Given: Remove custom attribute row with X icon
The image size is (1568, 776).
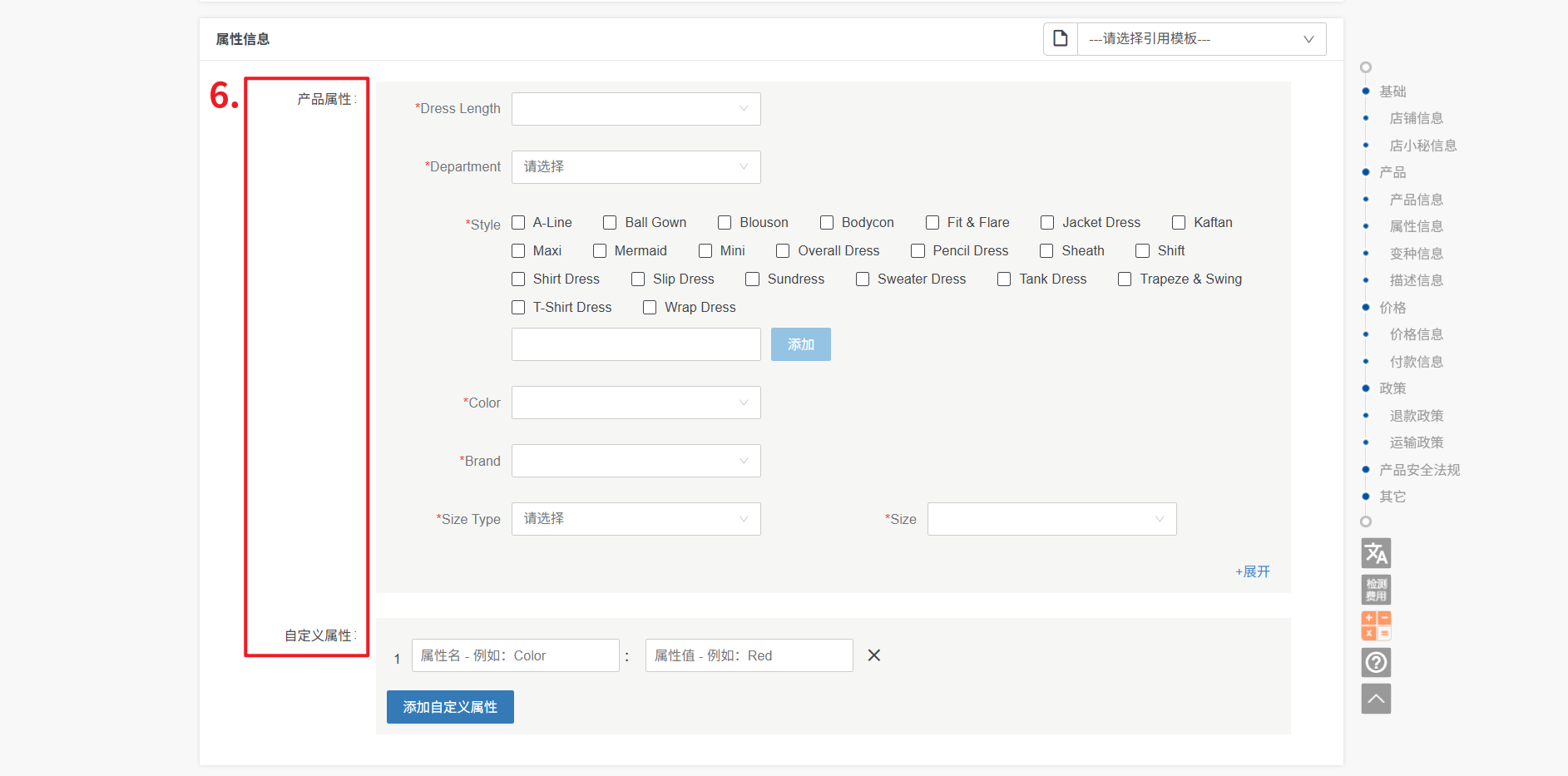Looking at the screenshot, I should [x=873, y=655].
